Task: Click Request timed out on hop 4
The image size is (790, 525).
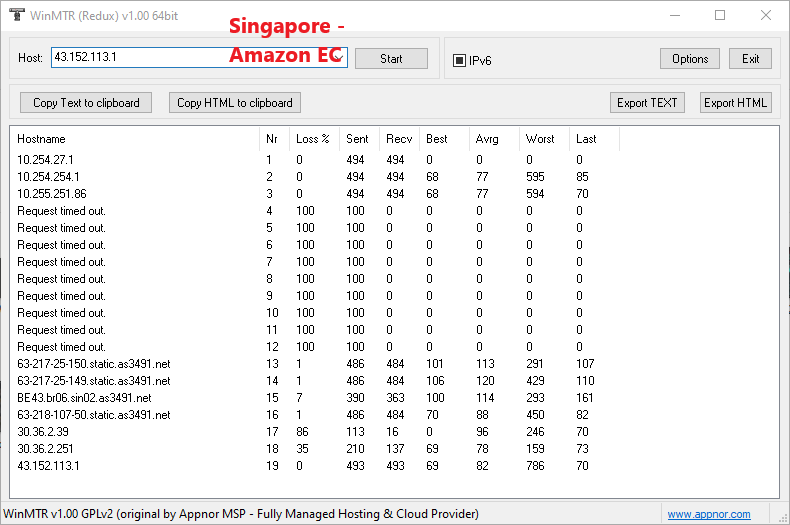Action: pyautogui.click(x=61, y=211)
